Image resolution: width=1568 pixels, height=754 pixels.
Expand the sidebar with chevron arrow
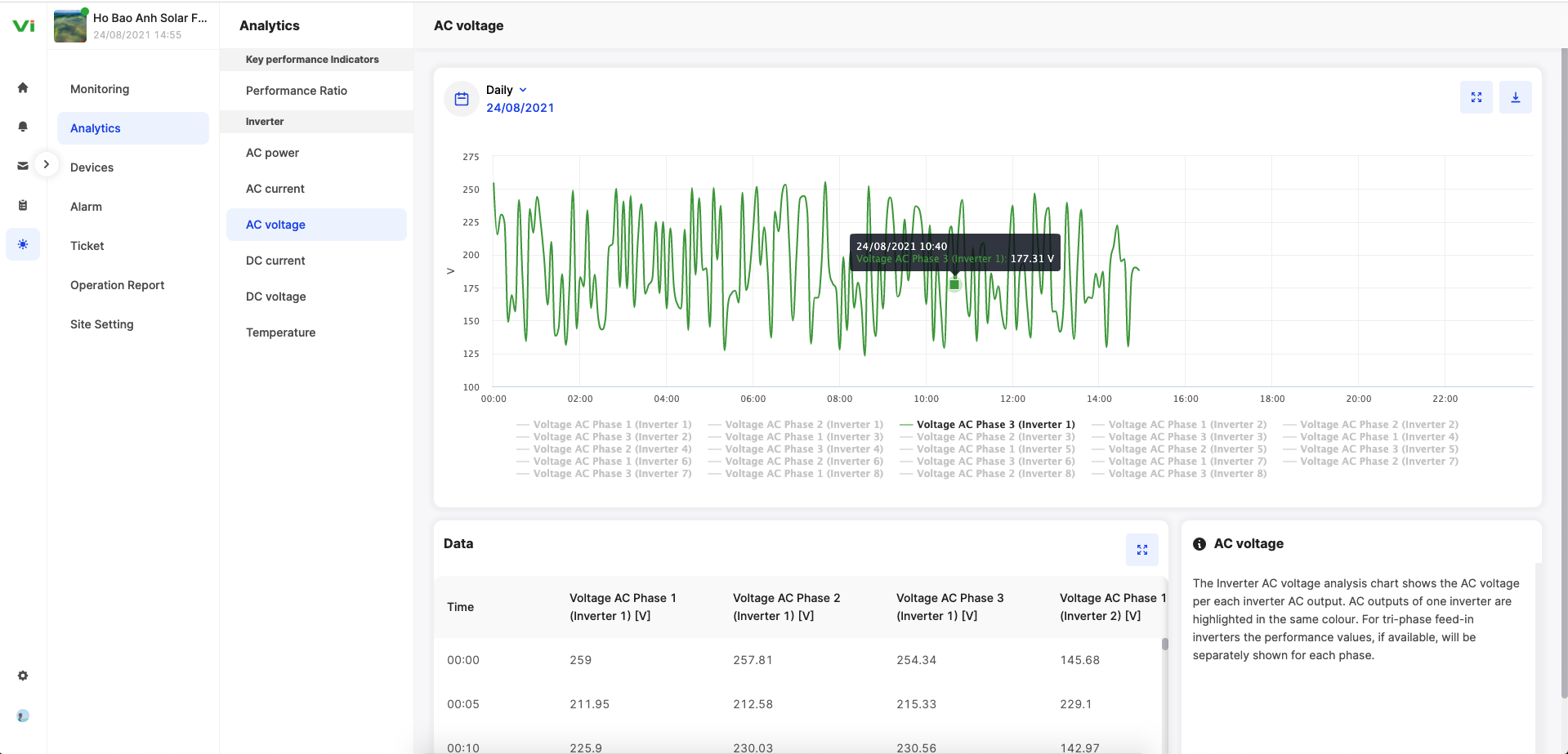pyautogui.click(x=47, y=164)
